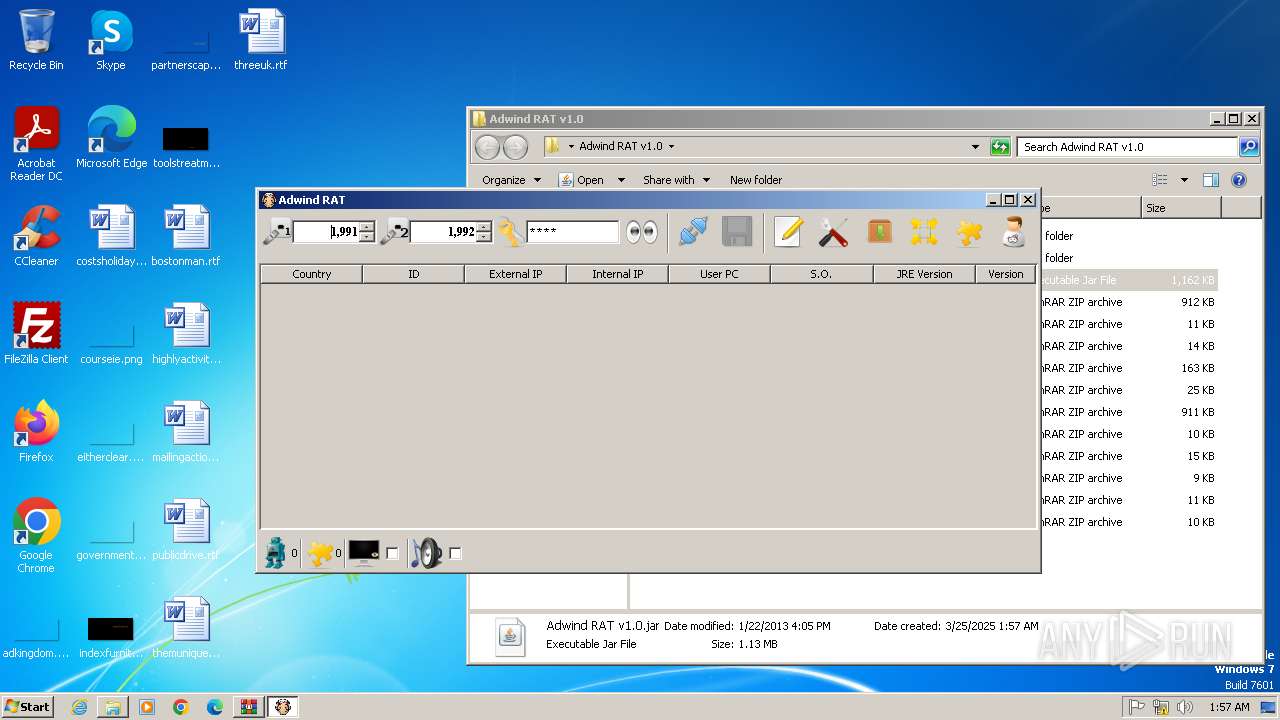Click Explorer forward navigation button
The width and height of the screenshot is (1280, 720).
click(515, 147)
